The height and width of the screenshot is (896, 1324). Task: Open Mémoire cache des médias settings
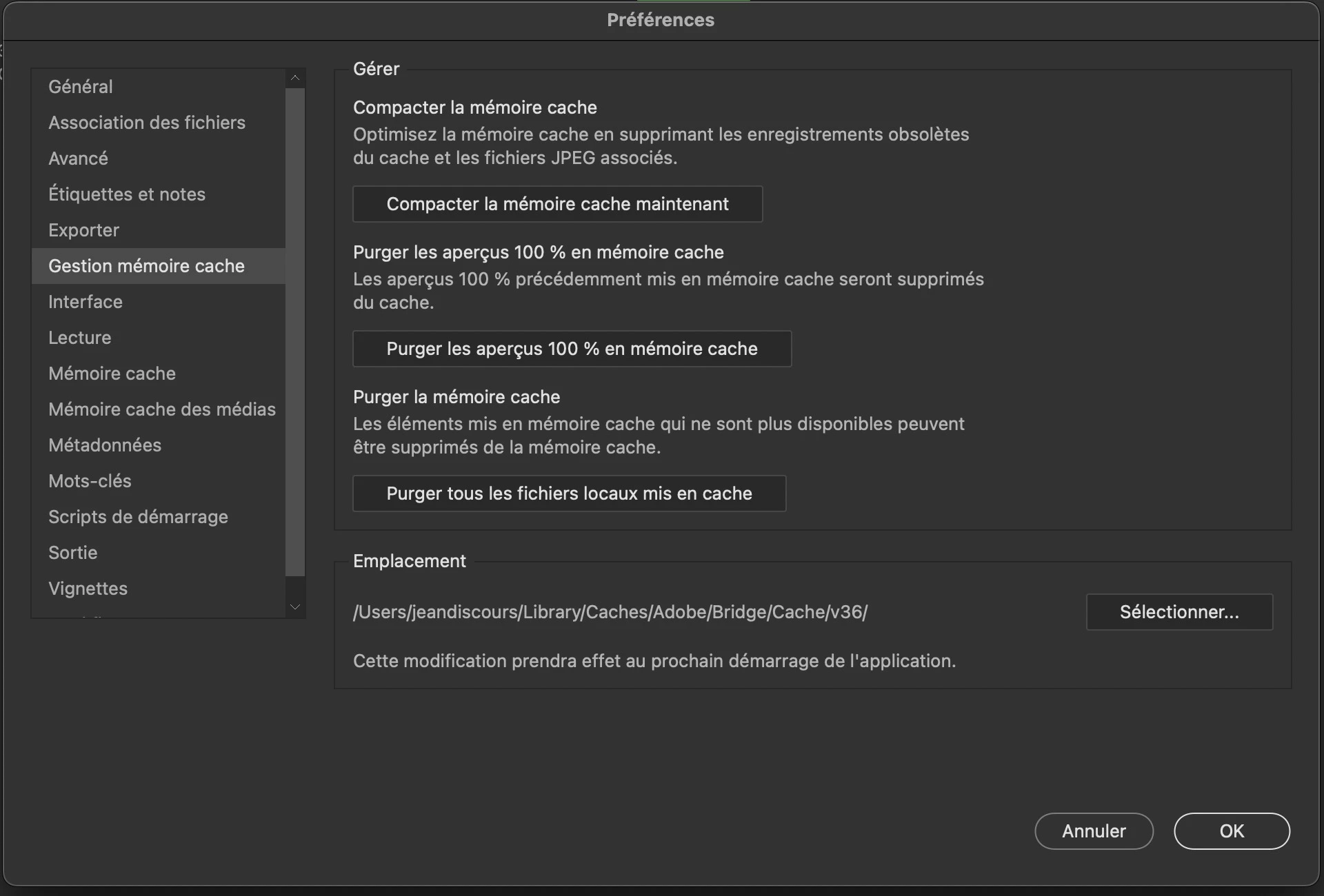point(162,409)
